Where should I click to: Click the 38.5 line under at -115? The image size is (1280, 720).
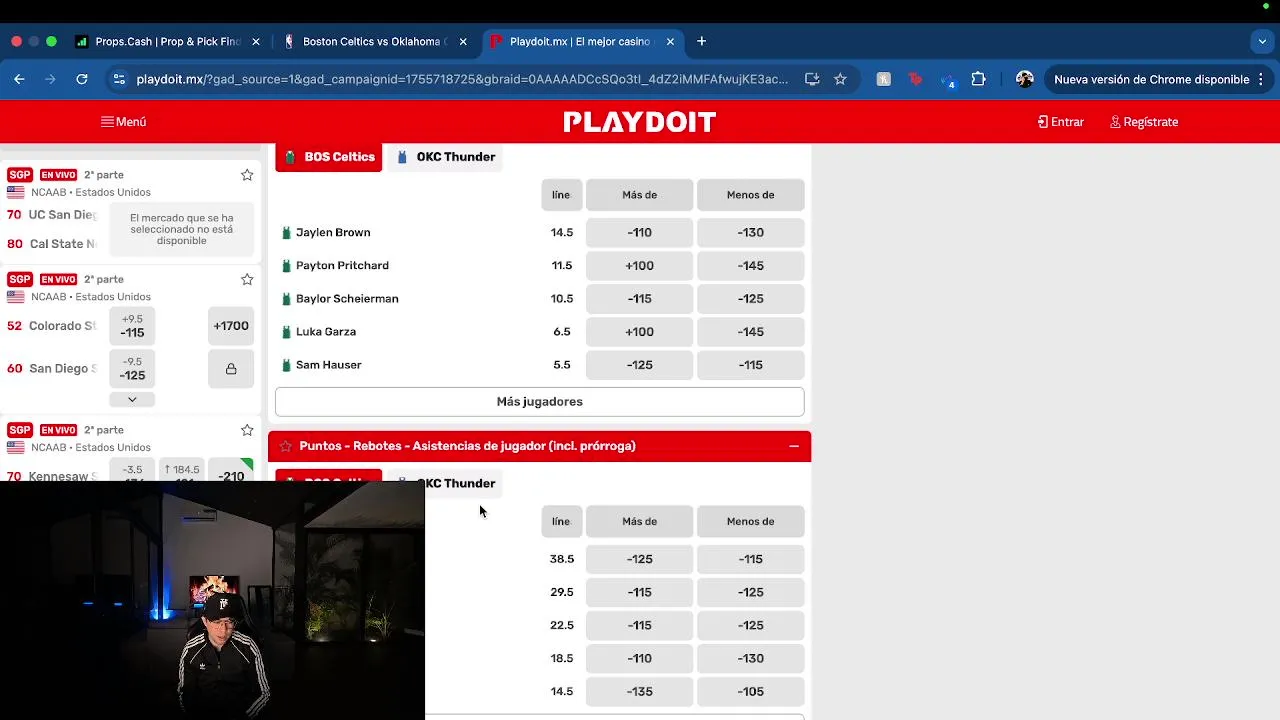750,559
